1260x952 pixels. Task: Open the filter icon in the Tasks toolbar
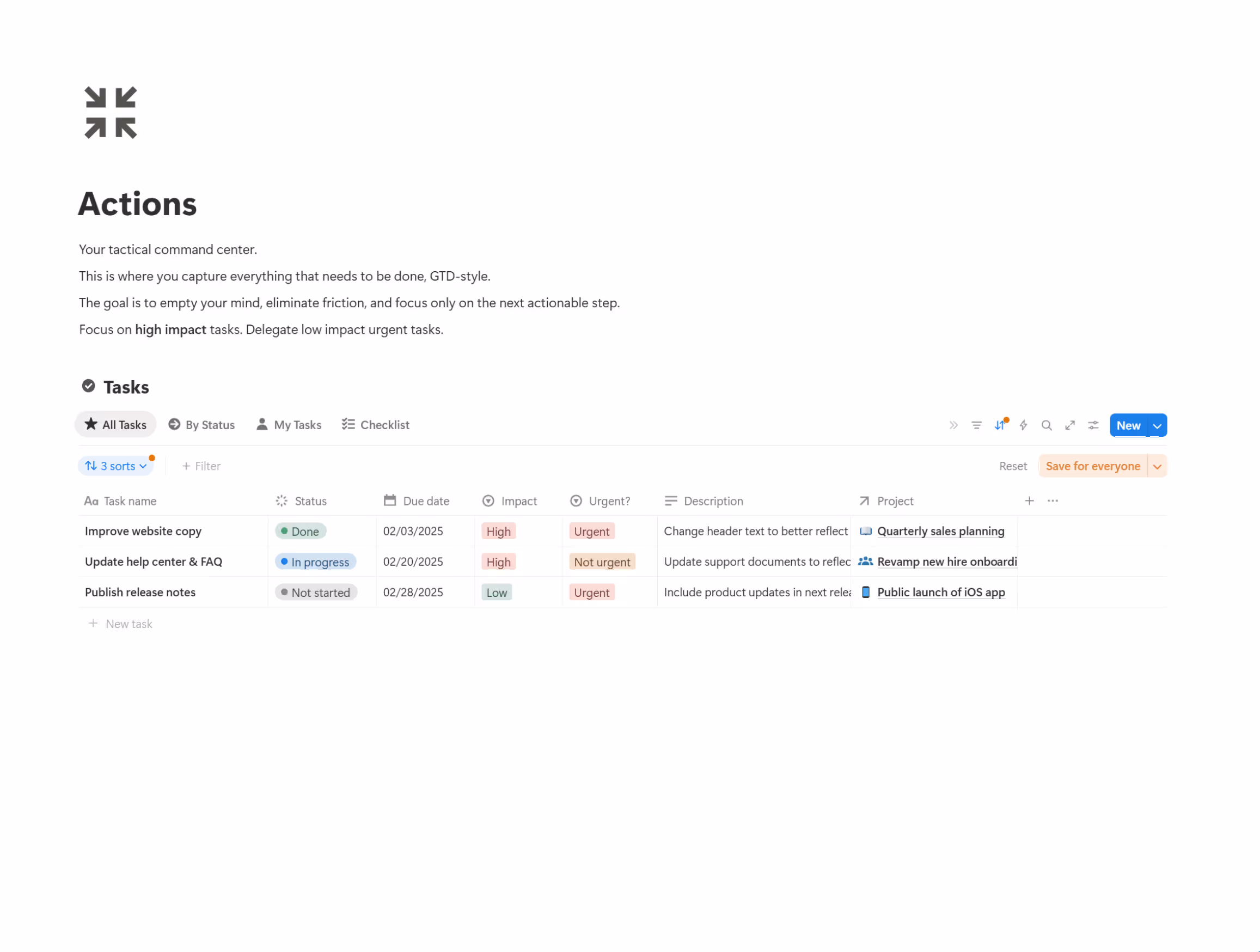click(976, 425)
